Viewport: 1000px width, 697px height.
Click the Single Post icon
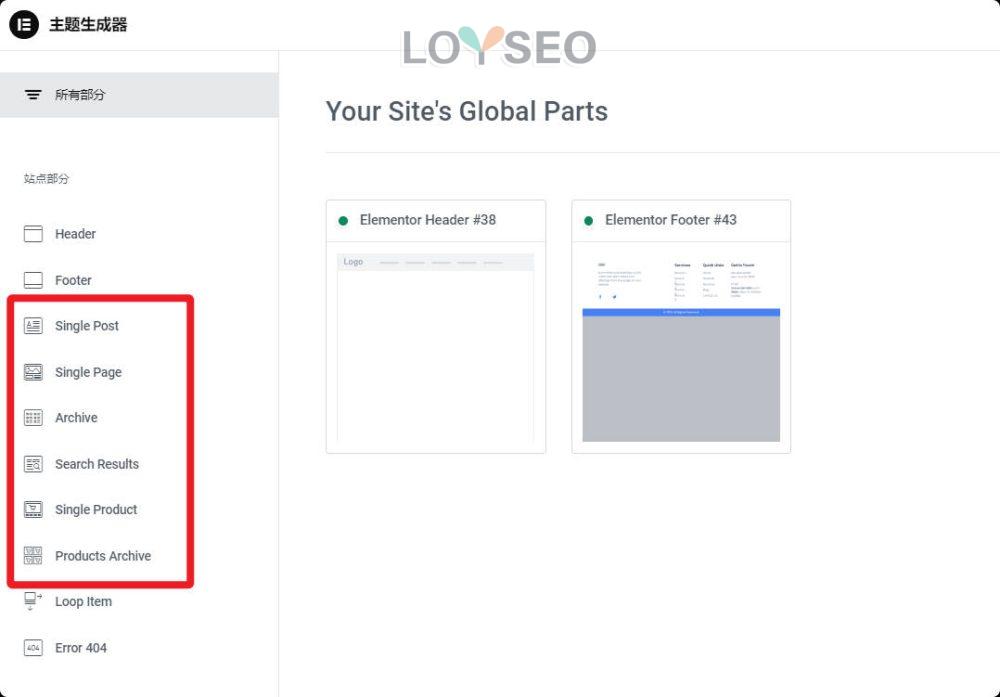click(x=33, y=326)
